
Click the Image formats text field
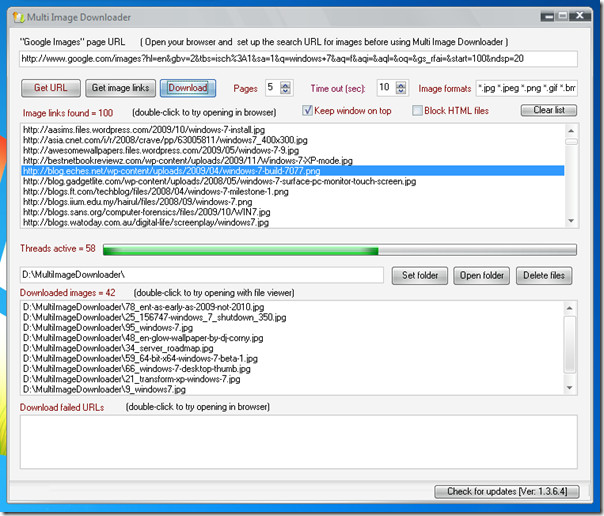click(x=525, y=88)
